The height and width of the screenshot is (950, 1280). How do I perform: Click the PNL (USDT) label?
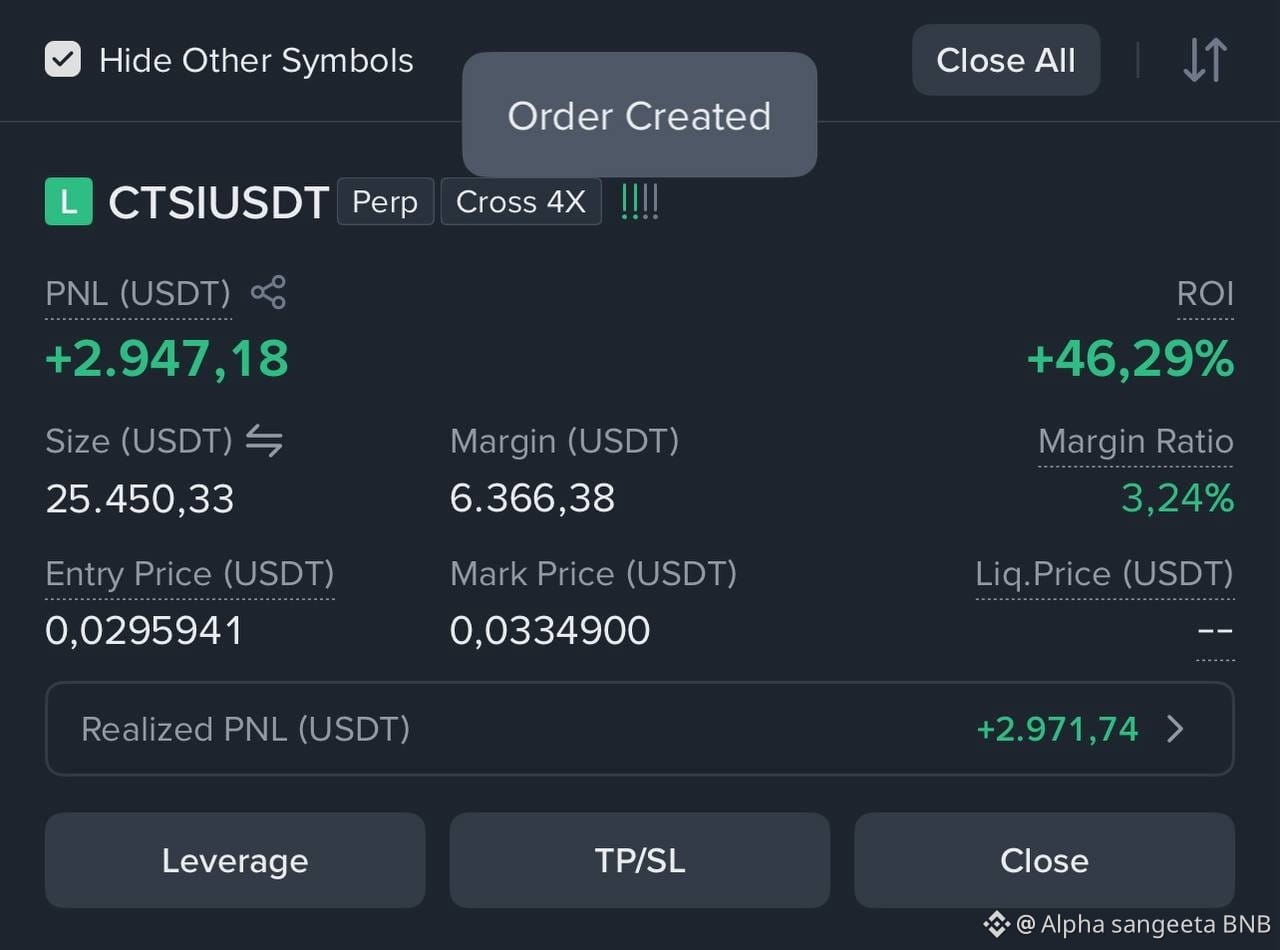coord(138,294)
